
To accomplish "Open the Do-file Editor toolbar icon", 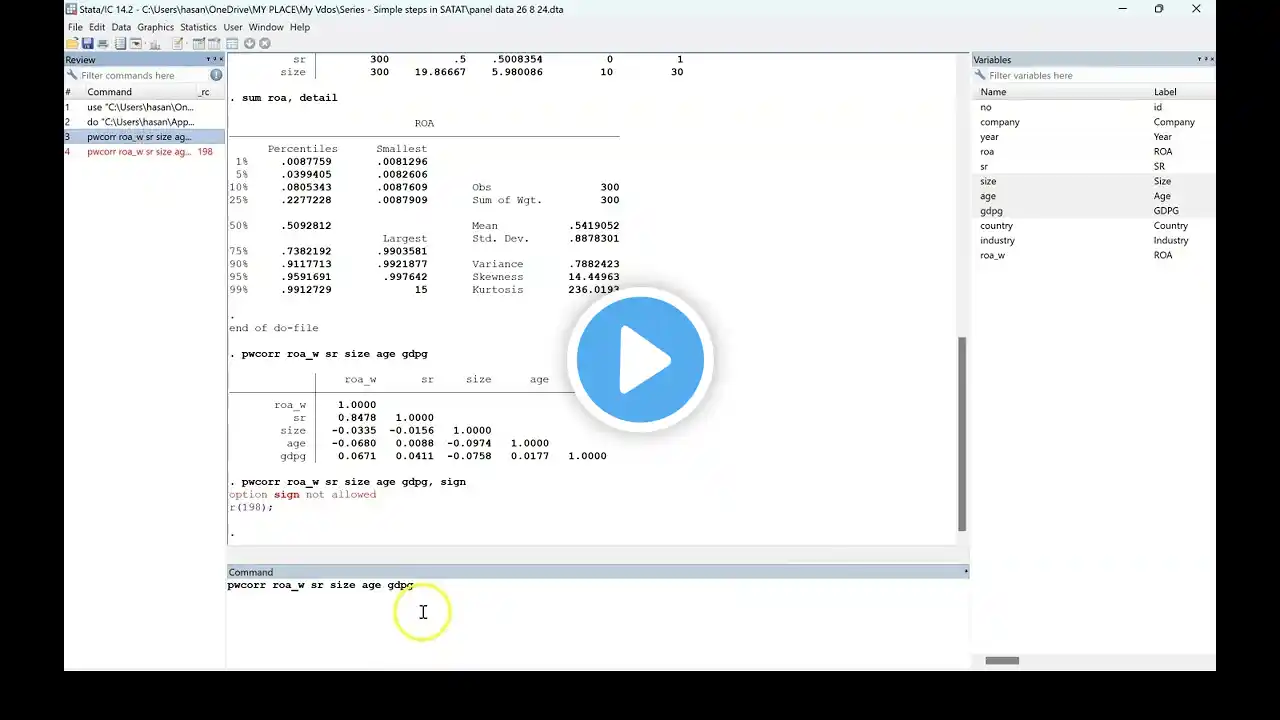I will click(178, 43).
